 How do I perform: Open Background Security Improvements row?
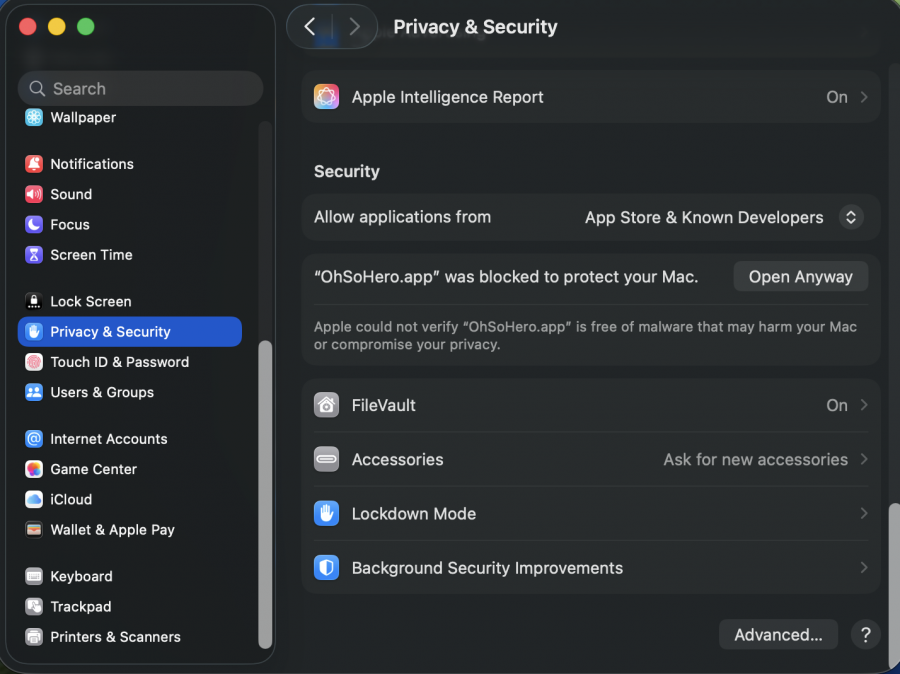591,568
